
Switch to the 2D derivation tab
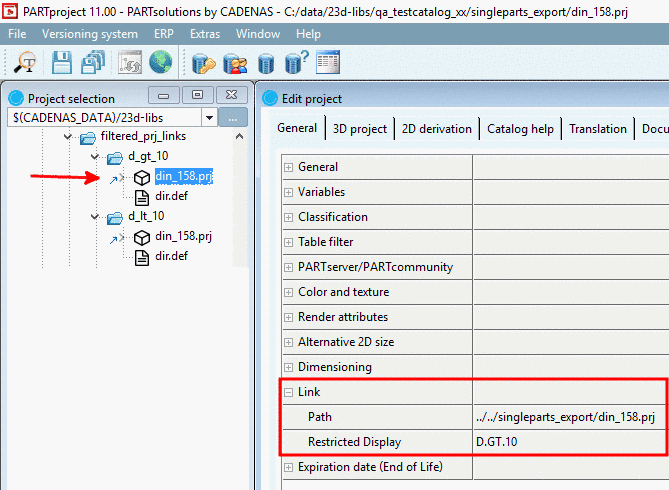point(436,128)
